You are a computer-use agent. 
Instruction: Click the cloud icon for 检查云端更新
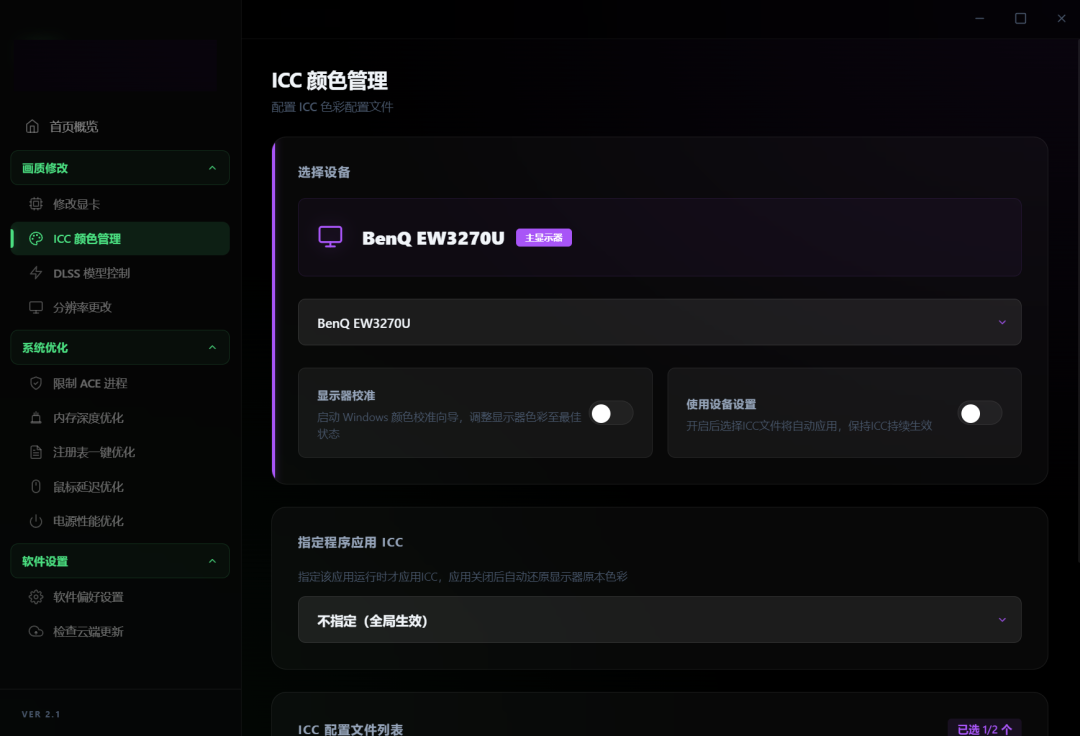click(36, 631)
